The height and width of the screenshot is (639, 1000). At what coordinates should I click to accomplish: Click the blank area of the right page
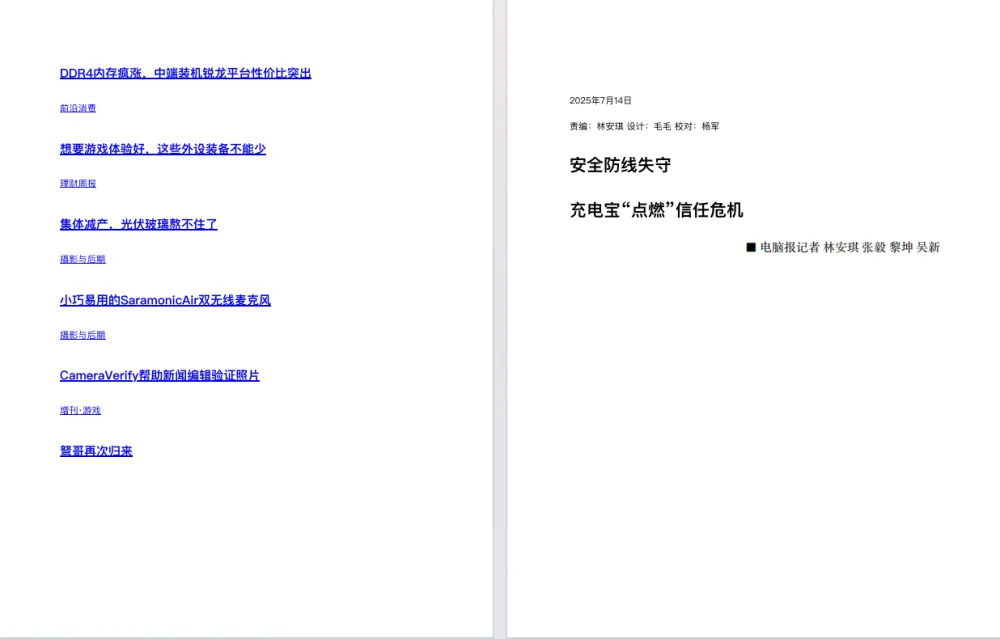click(x=750, y=450)
